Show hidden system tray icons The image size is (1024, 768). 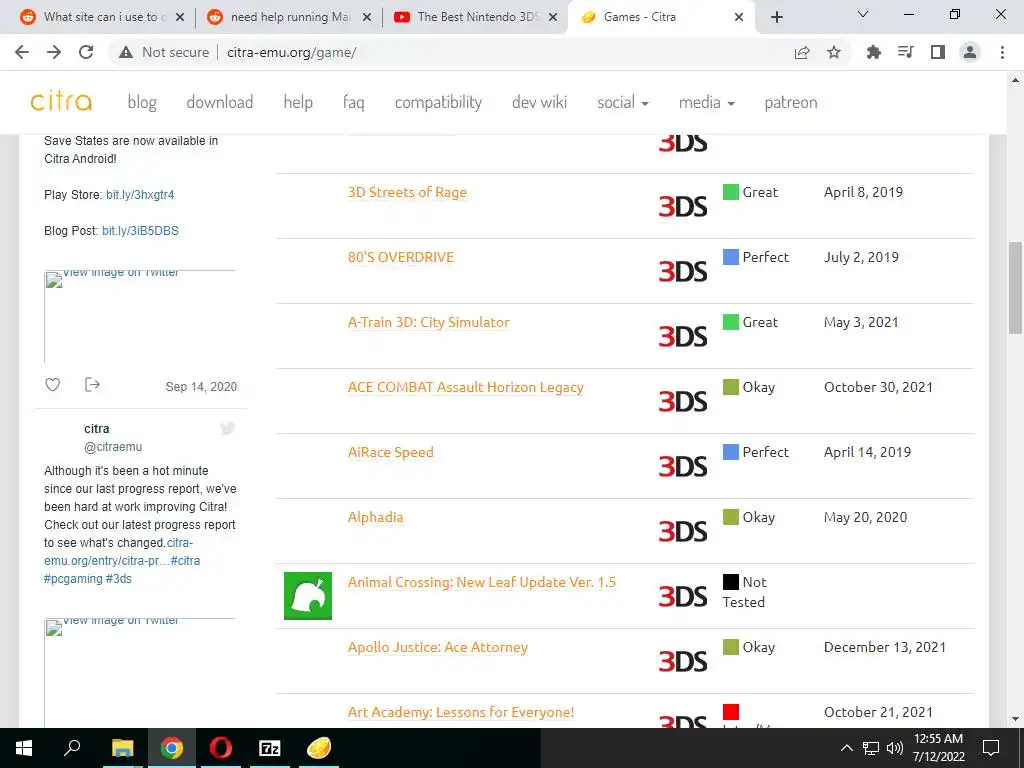tap(846, 748)
